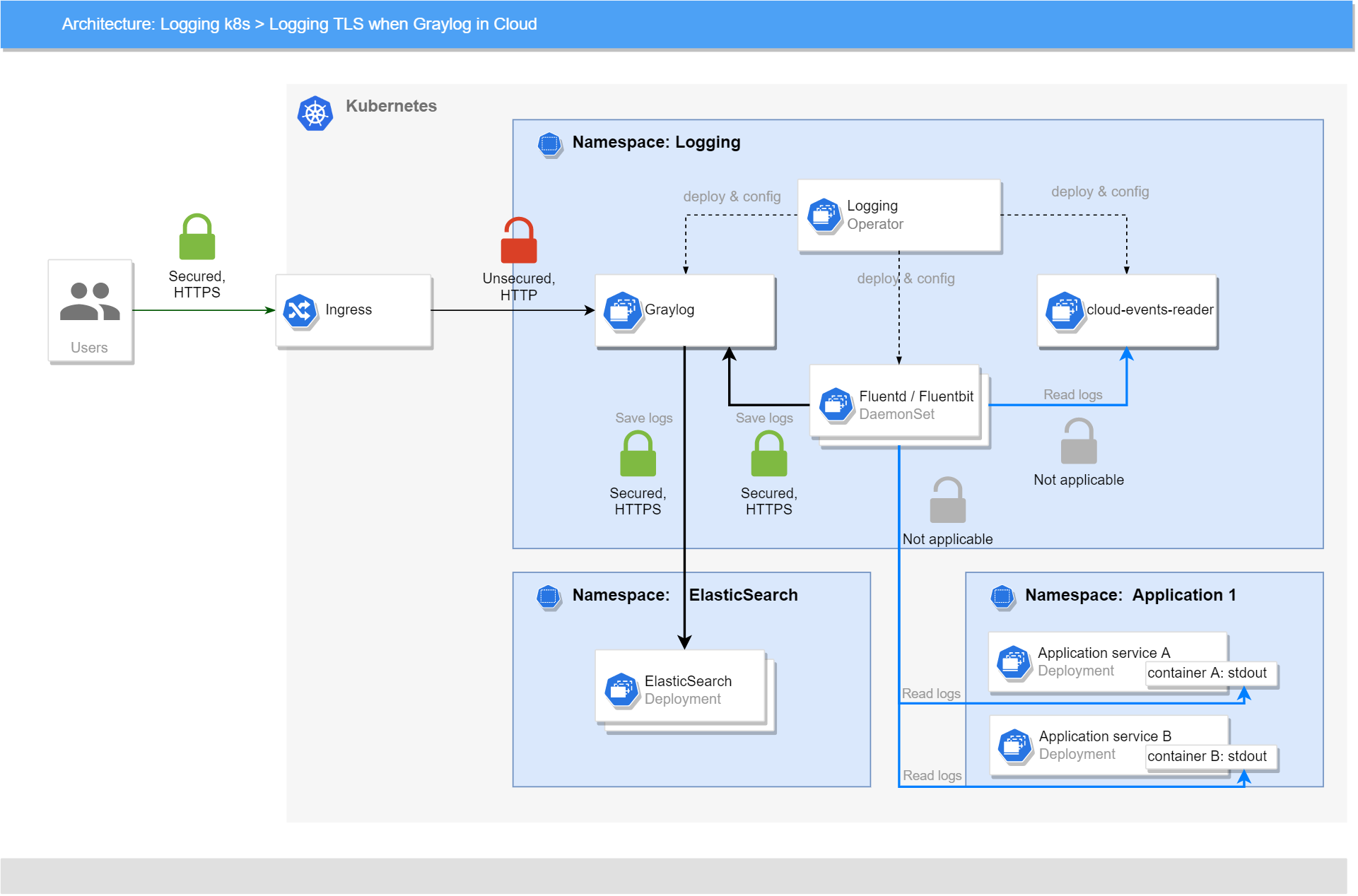1358x896 pixels.
Task: Select the Logging Operator label
Action: 875,215
